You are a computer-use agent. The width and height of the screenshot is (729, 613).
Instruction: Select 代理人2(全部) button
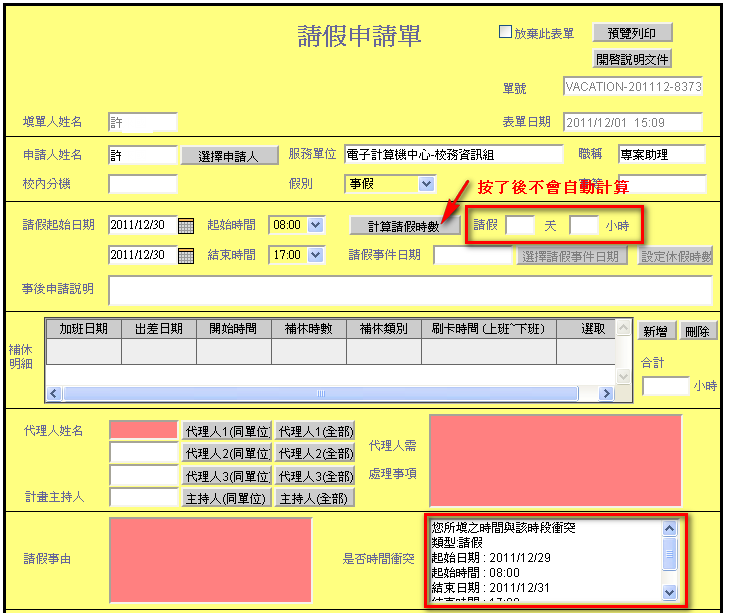click(x=315, y=453)
